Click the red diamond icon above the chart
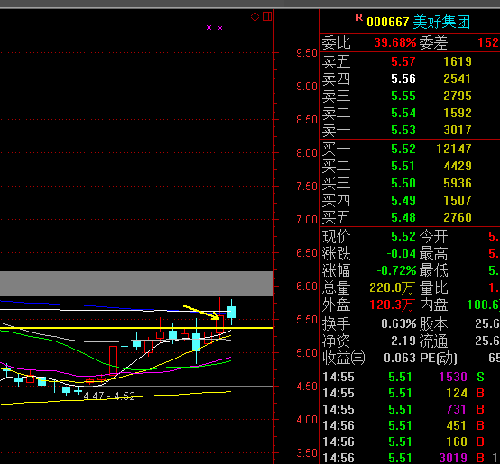This screenshot has width=500, height=464. 255,17
